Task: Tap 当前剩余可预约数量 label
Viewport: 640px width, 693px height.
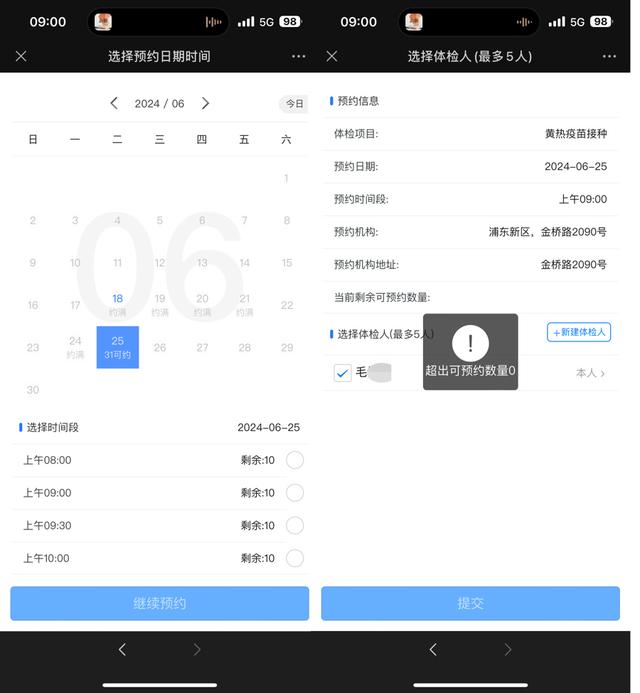Action: (x=382, y=297)
